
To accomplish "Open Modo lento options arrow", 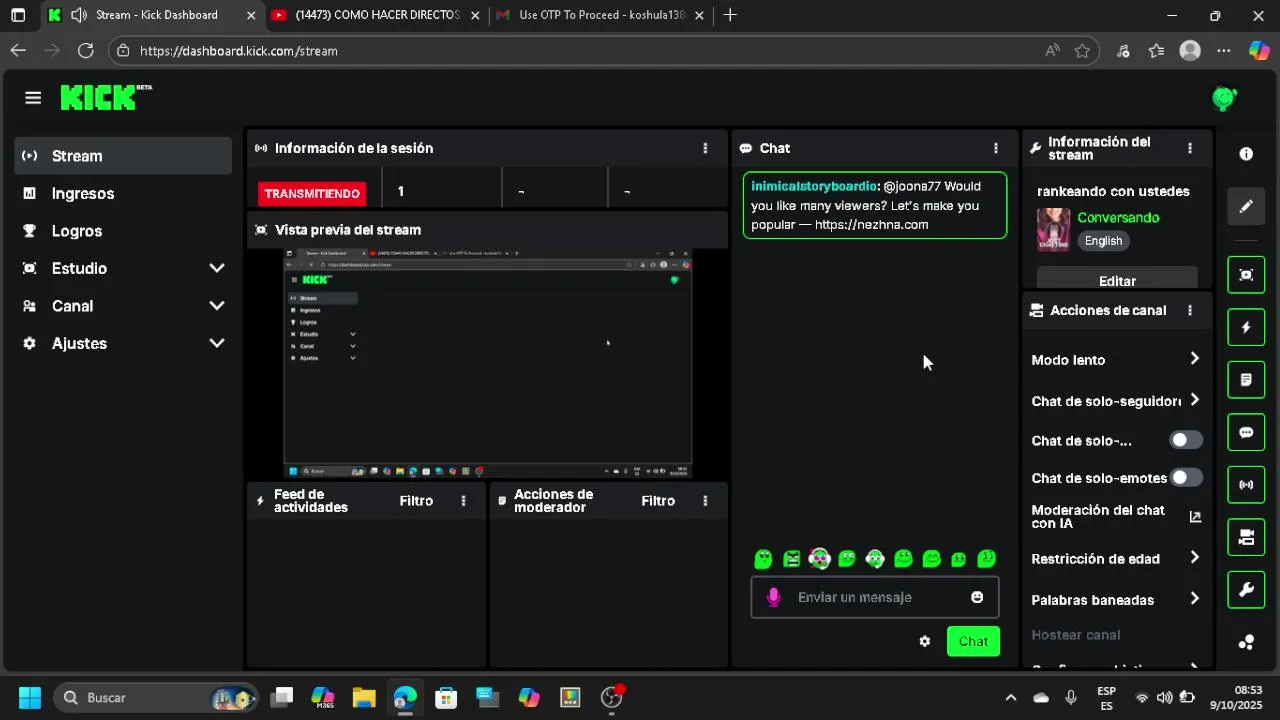I will click(1194, 359).
